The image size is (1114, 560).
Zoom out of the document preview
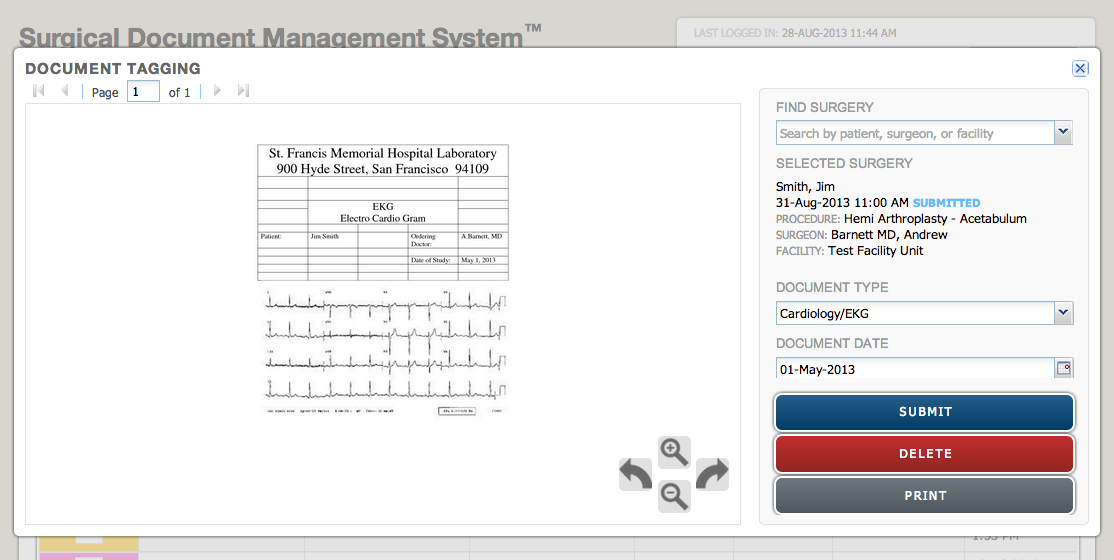point(675,495)
